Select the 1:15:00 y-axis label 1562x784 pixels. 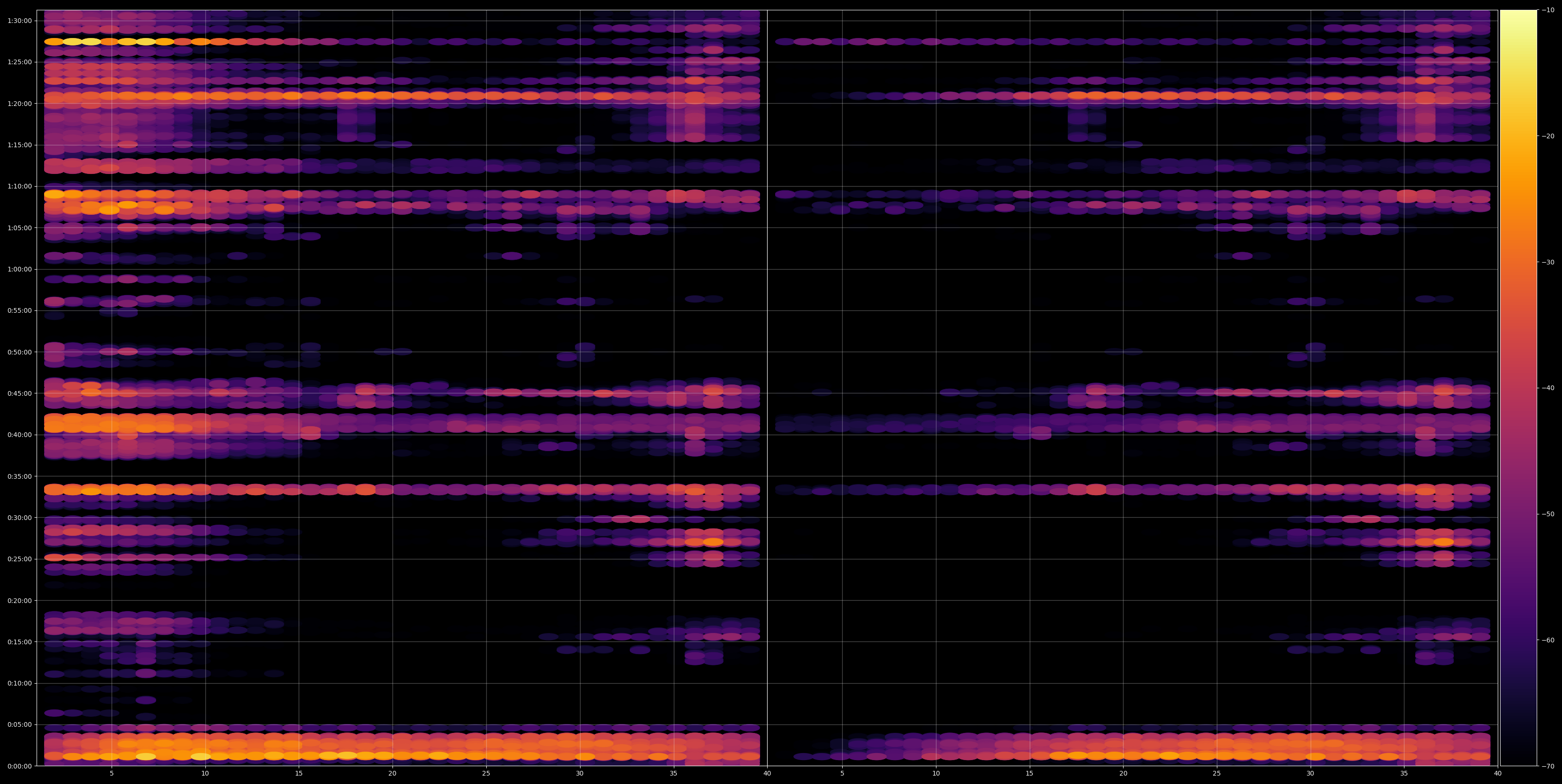click(19, 145)
